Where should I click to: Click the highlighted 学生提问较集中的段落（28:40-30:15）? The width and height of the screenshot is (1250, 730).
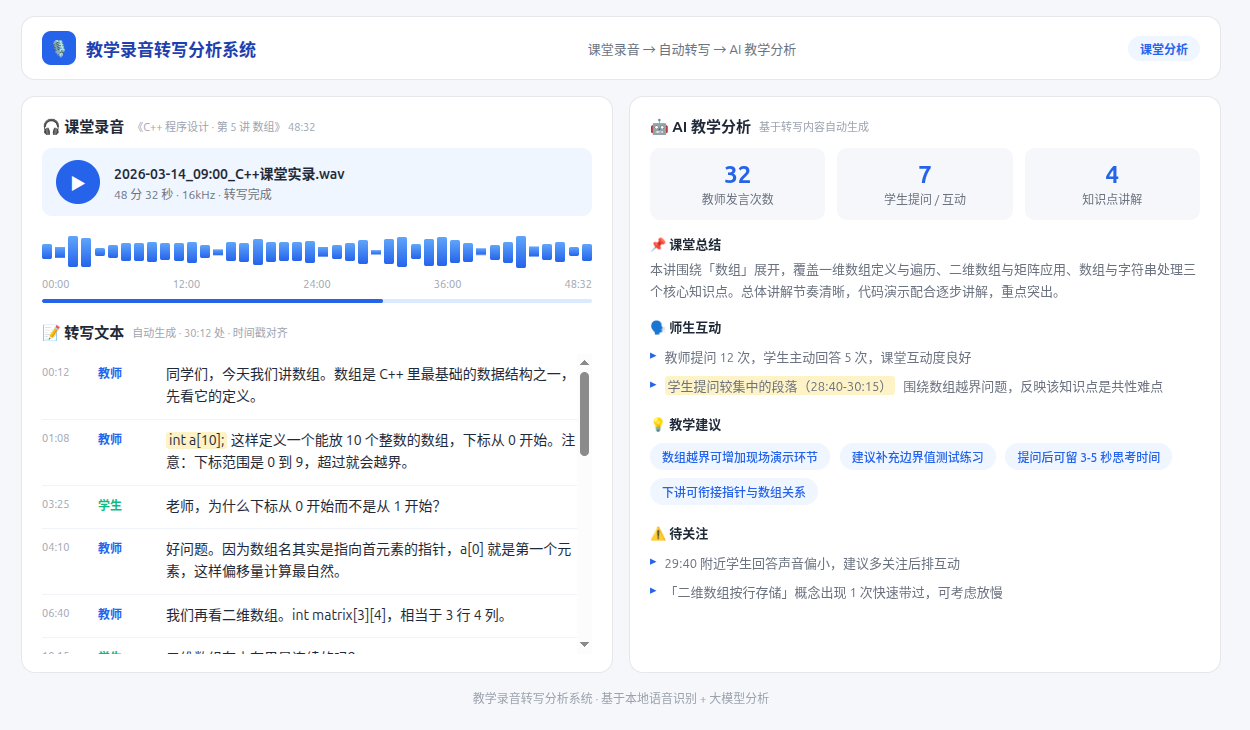pos(779,386)
